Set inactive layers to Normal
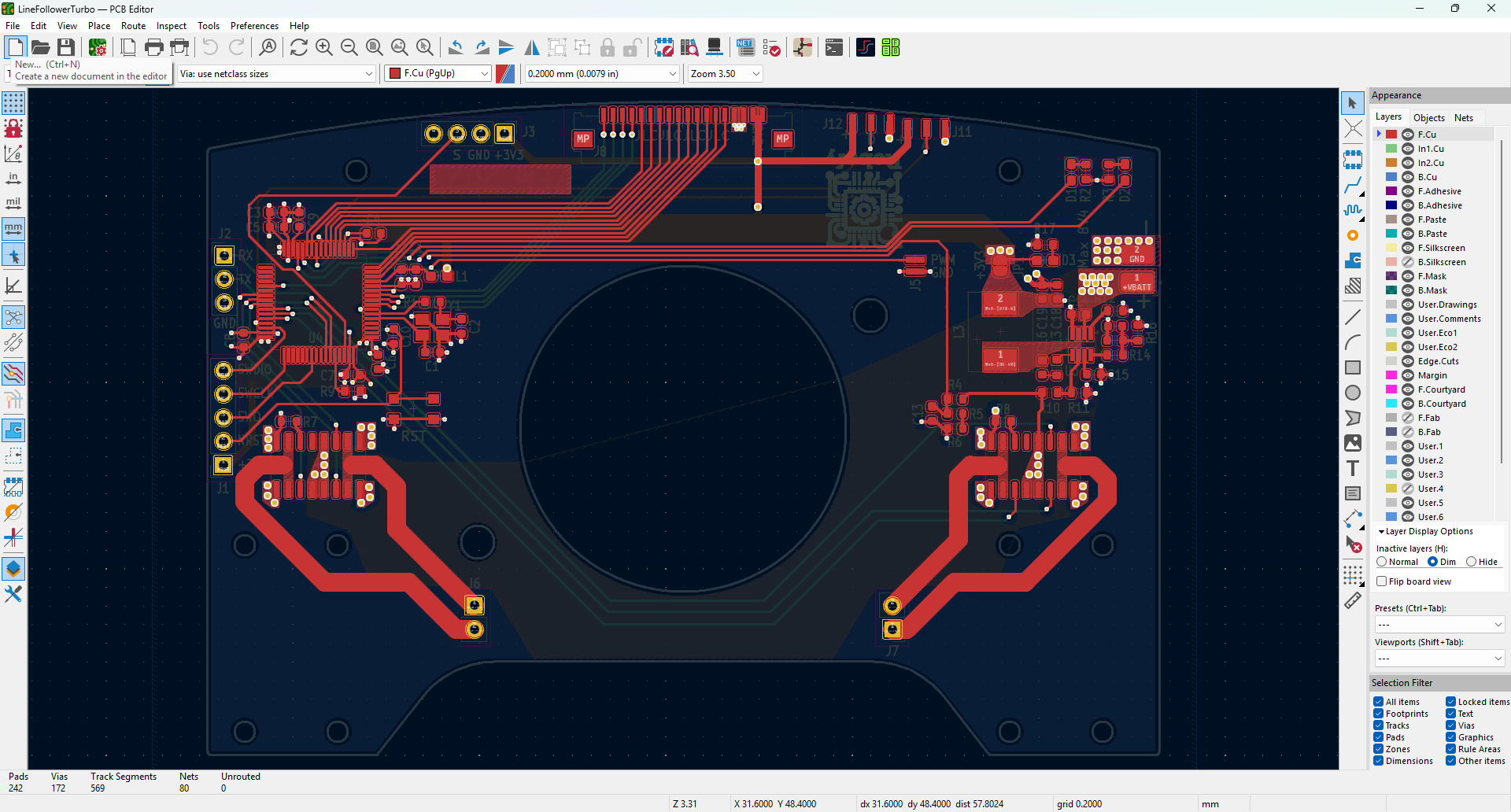The height and width of the screenshot is (812, 1511). [1381, 562]
